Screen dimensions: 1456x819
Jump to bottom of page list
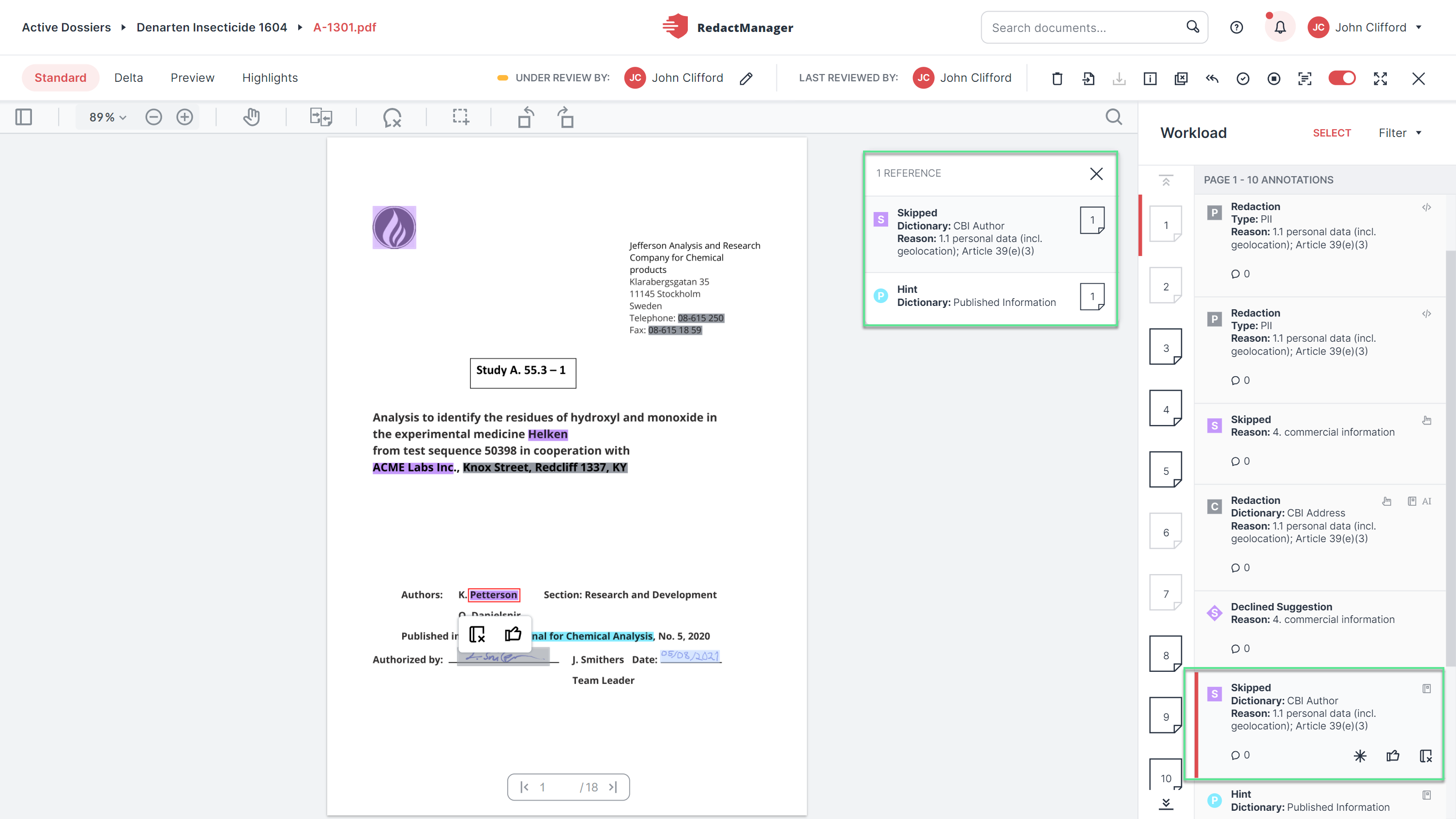point(1166,803)
